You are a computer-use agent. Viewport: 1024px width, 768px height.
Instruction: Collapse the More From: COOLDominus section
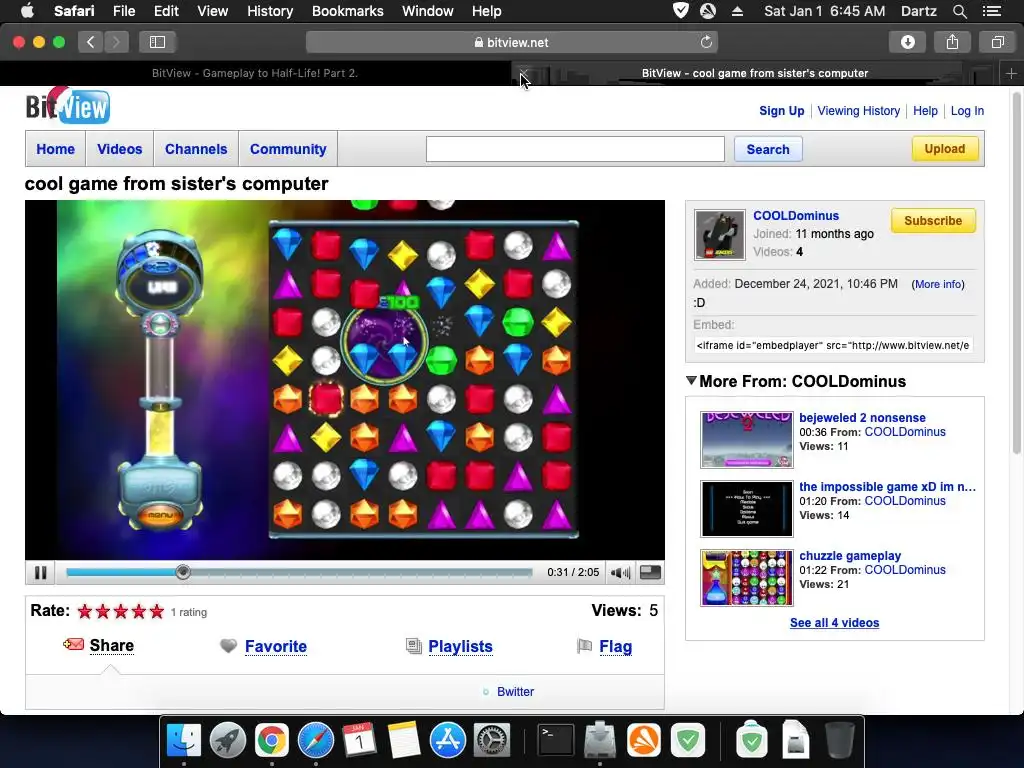pyautogui.click(x=691, y=381)
